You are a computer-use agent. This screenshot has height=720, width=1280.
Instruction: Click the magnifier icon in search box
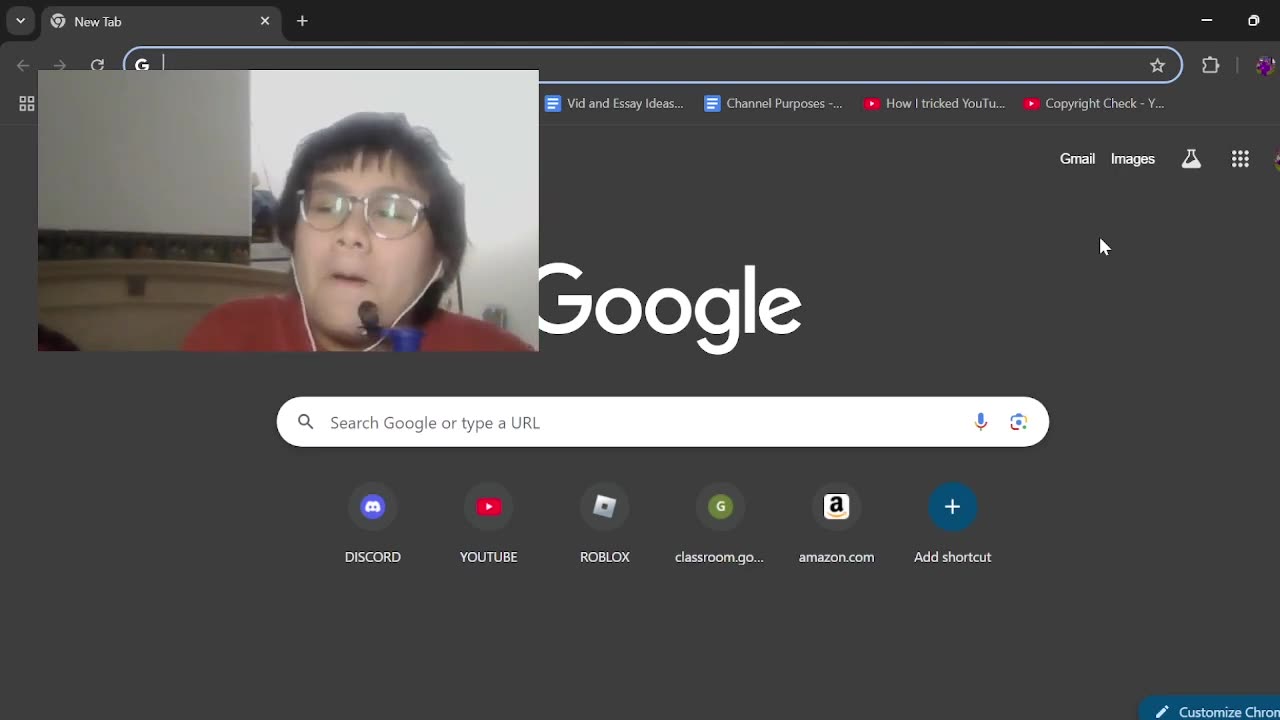(306, 422)
